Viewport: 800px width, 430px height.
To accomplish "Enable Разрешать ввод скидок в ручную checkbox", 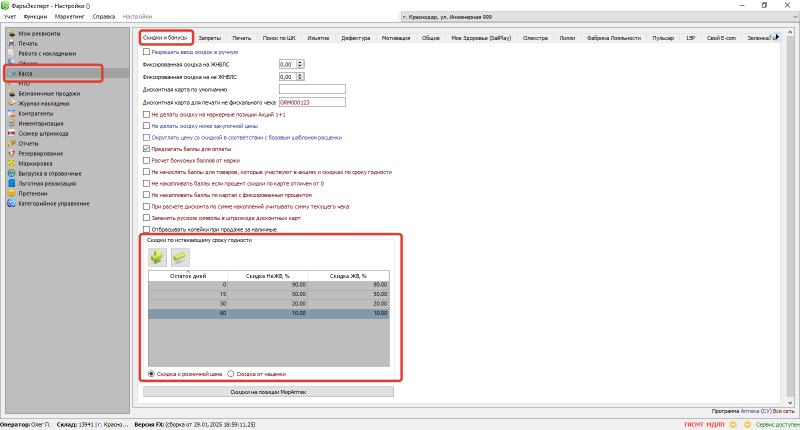I will tap(148, 51).
